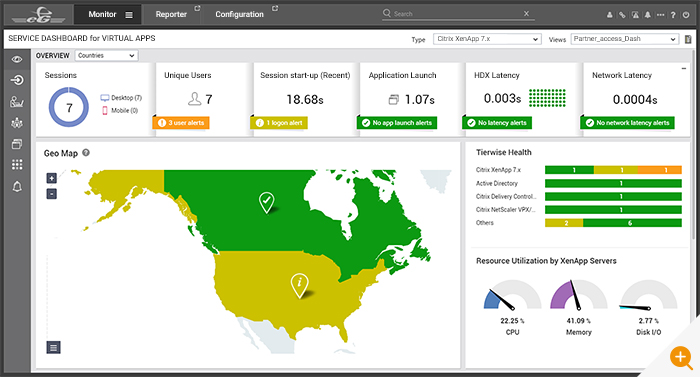Open the user group icon in sidebar
The width and height of the screenshot is (700, 377).
17,123
